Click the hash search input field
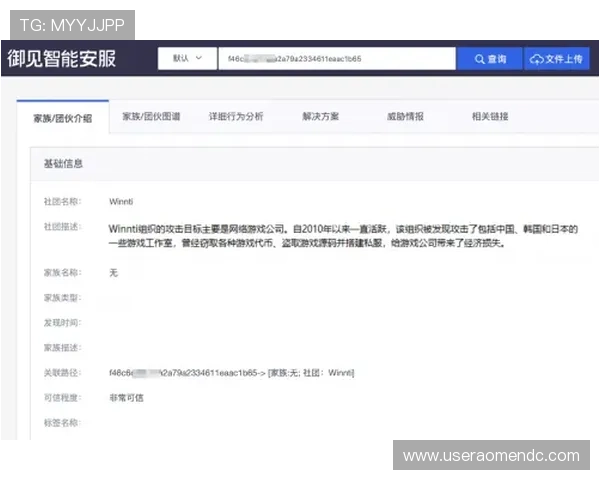Screen dimensions: 600x480 337,59
